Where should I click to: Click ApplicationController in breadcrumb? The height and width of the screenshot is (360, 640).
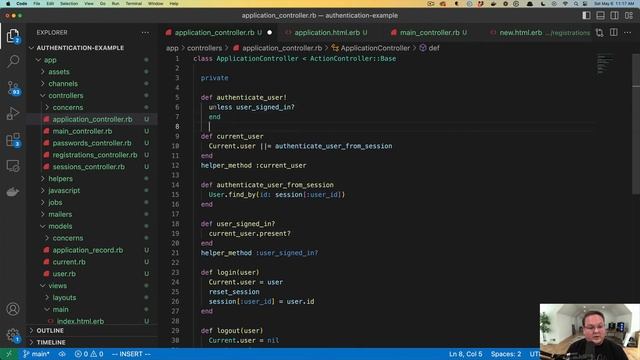click(x=375, y=48)
